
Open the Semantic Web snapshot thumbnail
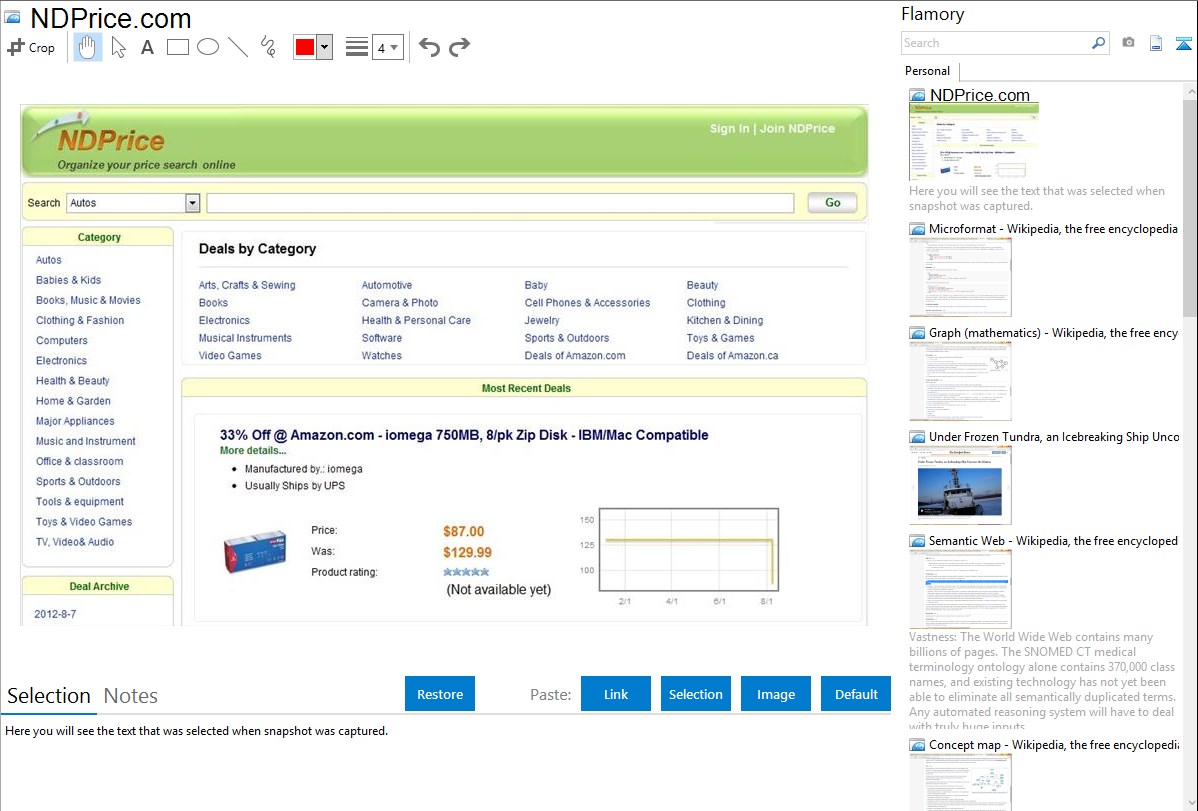tap(960, 589)
